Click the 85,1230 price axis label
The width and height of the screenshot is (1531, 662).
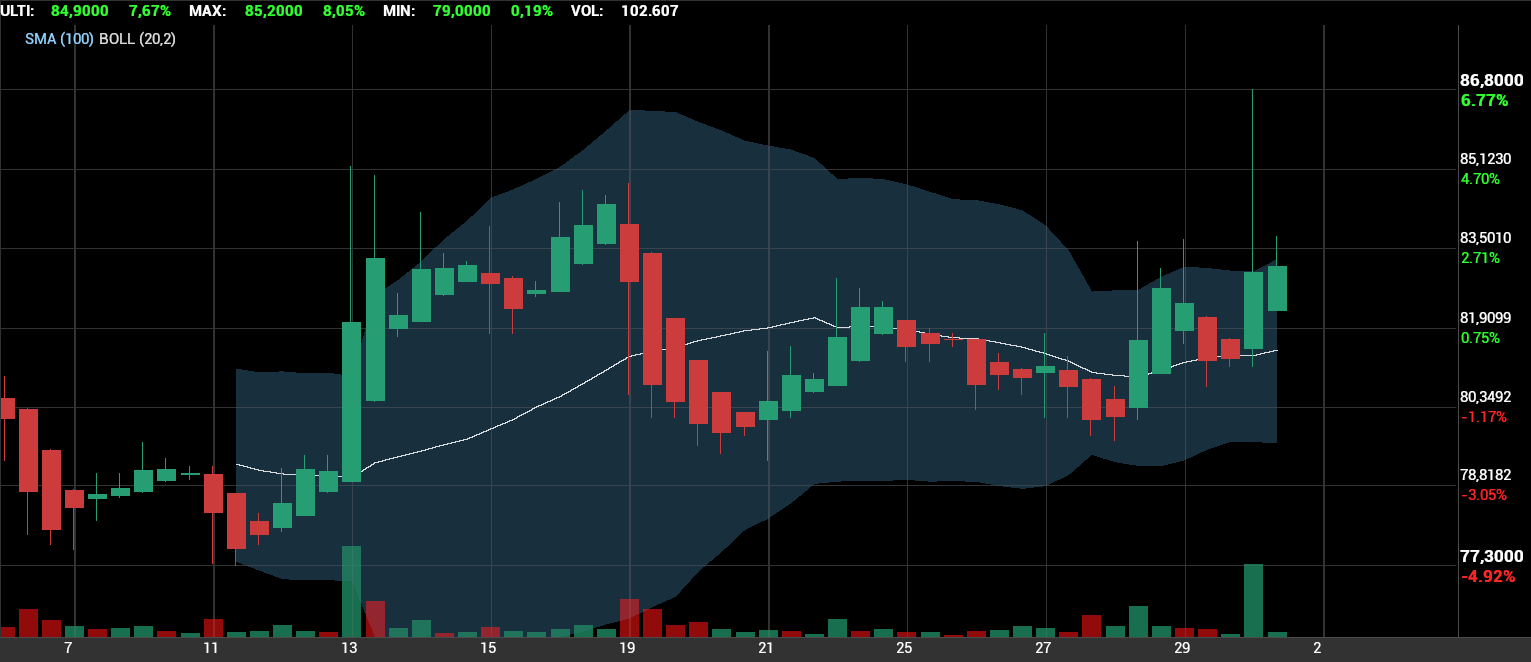click(x=1486, y=159)
